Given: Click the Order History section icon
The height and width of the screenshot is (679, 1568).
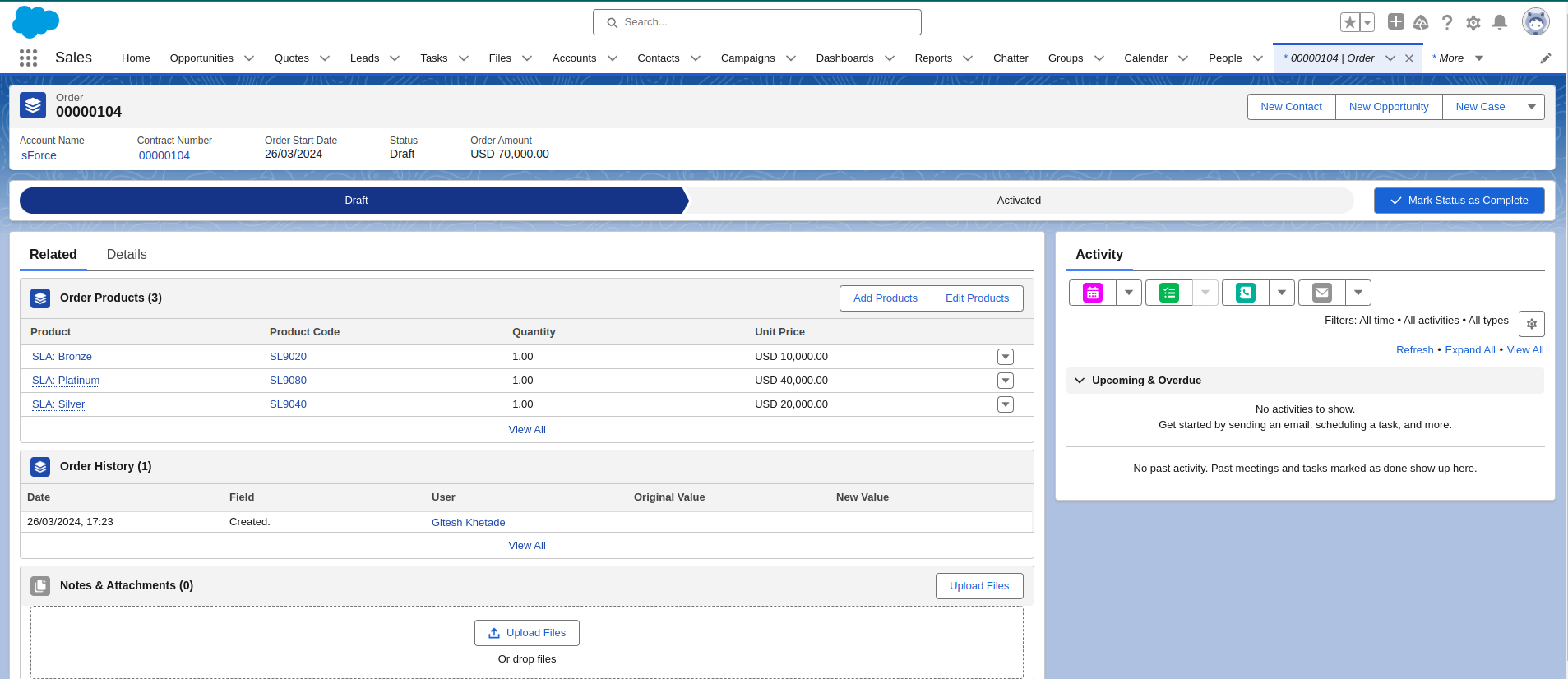Looking at the screenshot, I should 40,467.
